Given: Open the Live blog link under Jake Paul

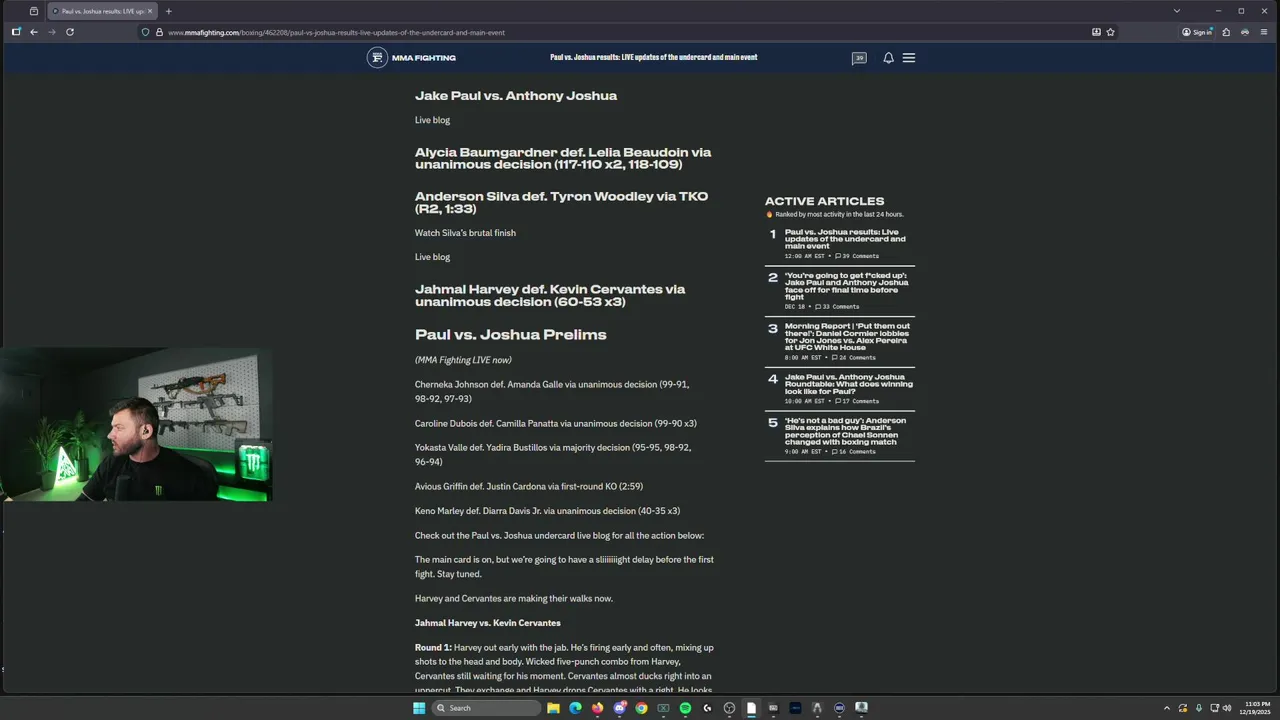Looking at the screenshot, I should pos(432,120).
